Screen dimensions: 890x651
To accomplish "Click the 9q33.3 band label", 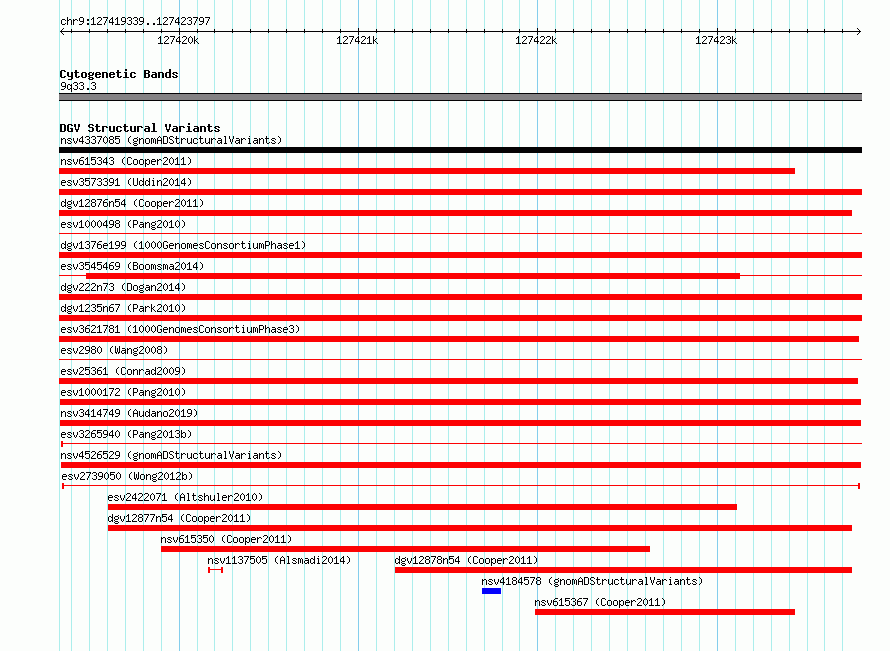I will pos(78,86).
